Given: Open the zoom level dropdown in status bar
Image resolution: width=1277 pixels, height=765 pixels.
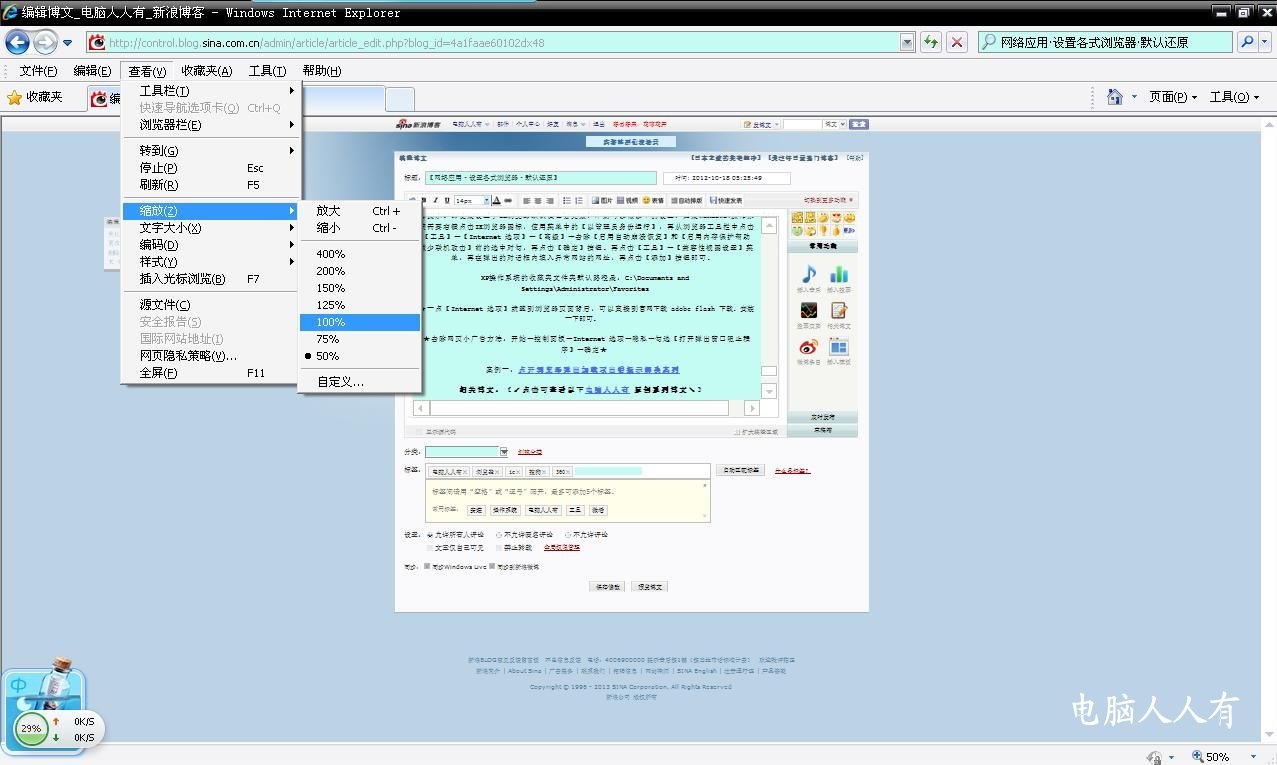Looking at the screenshot, I should (x=1243, y=757).
